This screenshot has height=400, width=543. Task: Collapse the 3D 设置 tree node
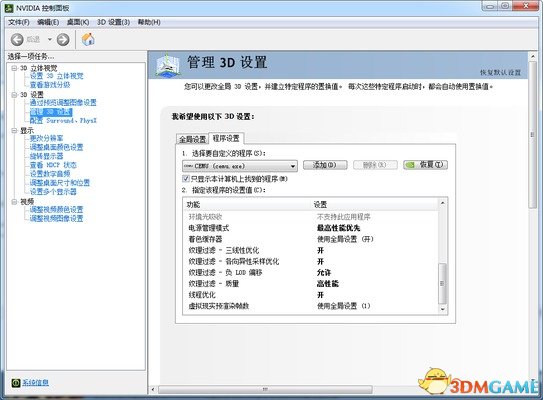pyautogui.click(x=14, y=95)
